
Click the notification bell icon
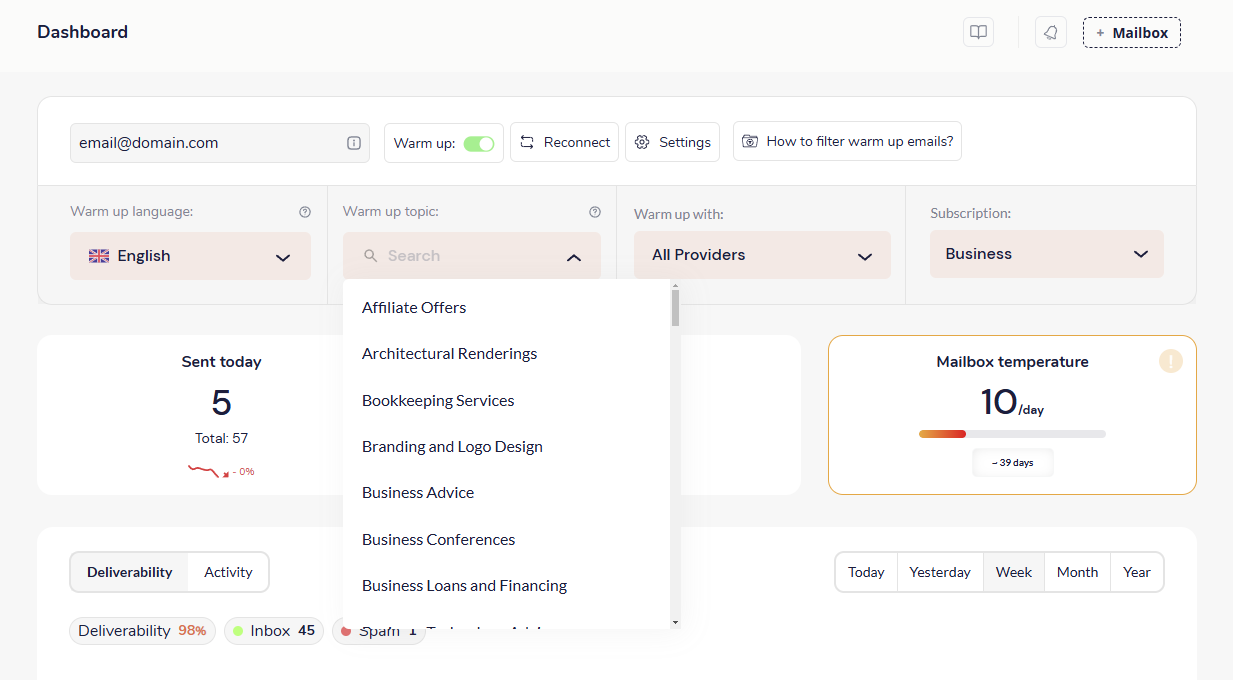[1050, 32]
